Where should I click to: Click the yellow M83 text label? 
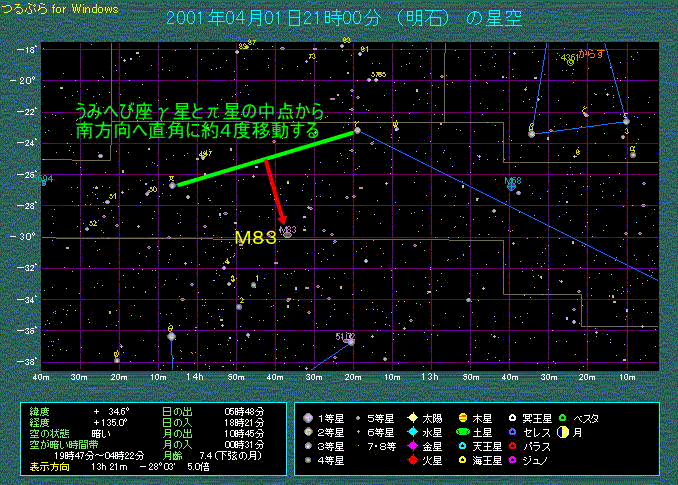(x=253, y=238)
